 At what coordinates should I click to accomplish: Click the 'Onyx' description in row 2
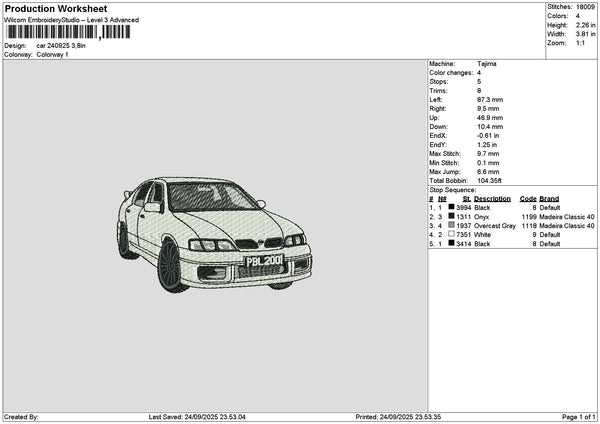point(481,217)
